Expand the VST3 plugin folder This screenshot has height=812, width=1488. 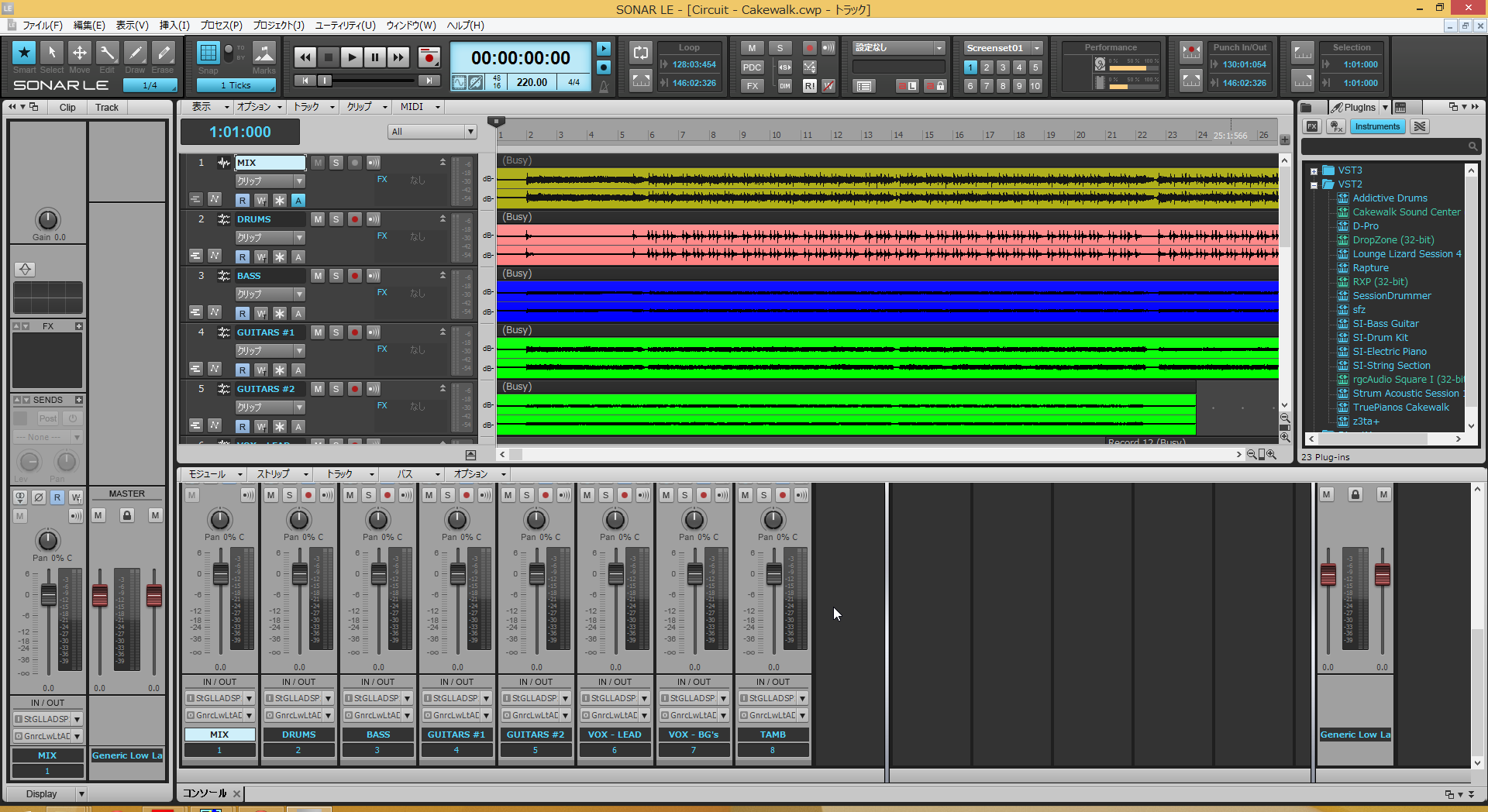1314,171
